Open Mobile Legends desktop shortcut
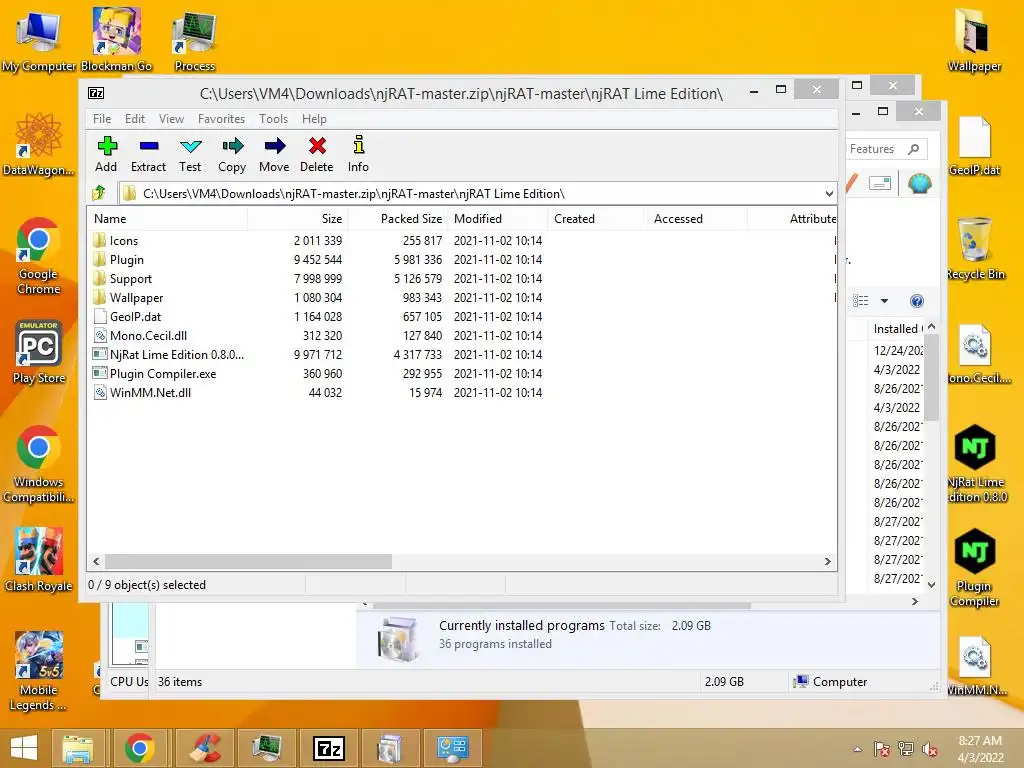The image size is (1024, 768). pos(39,671)
